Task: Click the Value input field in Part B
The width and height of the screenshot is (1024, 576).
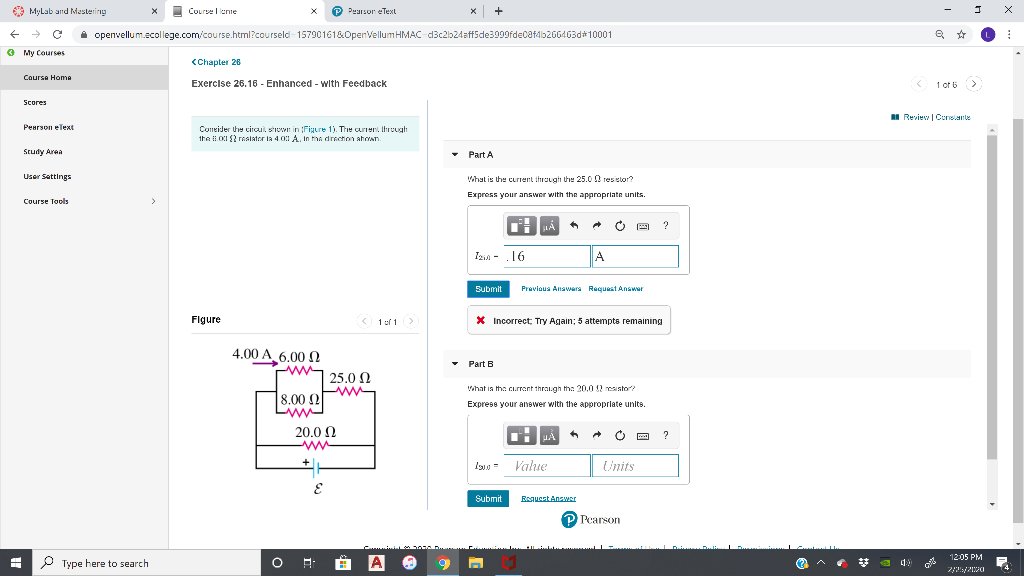Action: pos(547,465)
